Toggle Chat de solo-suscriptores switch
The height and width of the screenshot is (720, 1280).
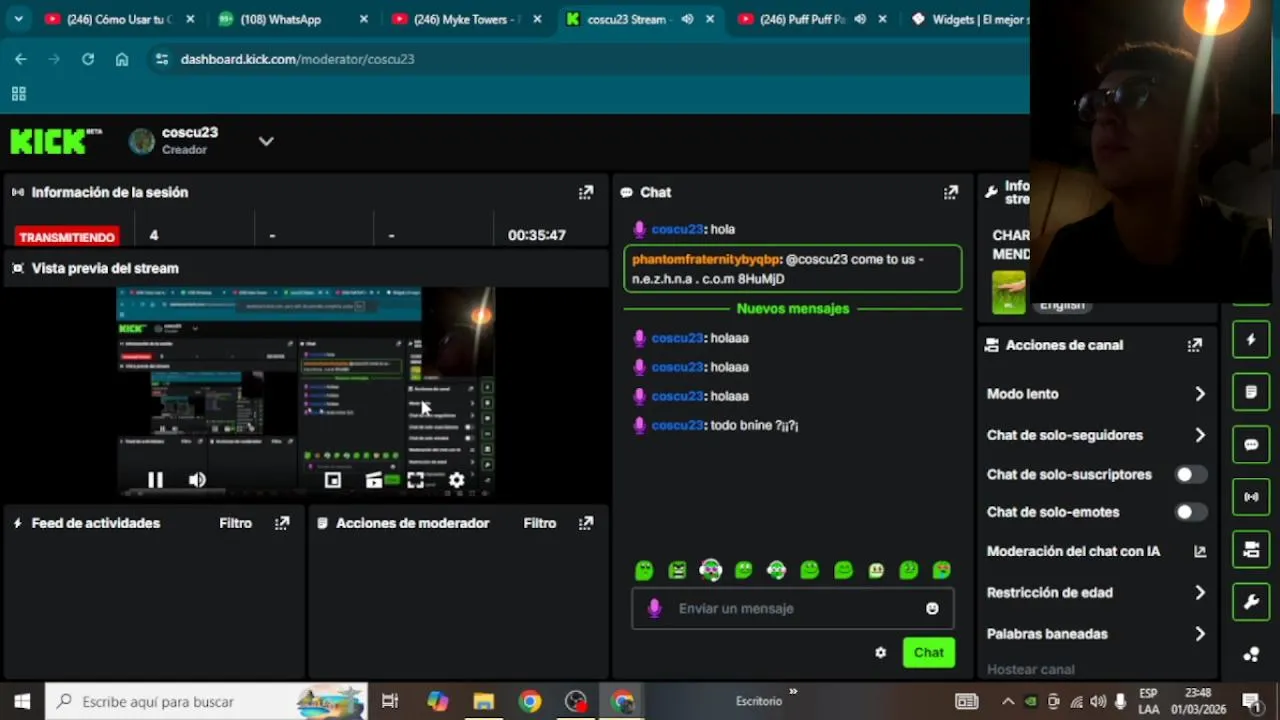[x=1190, y=475]
